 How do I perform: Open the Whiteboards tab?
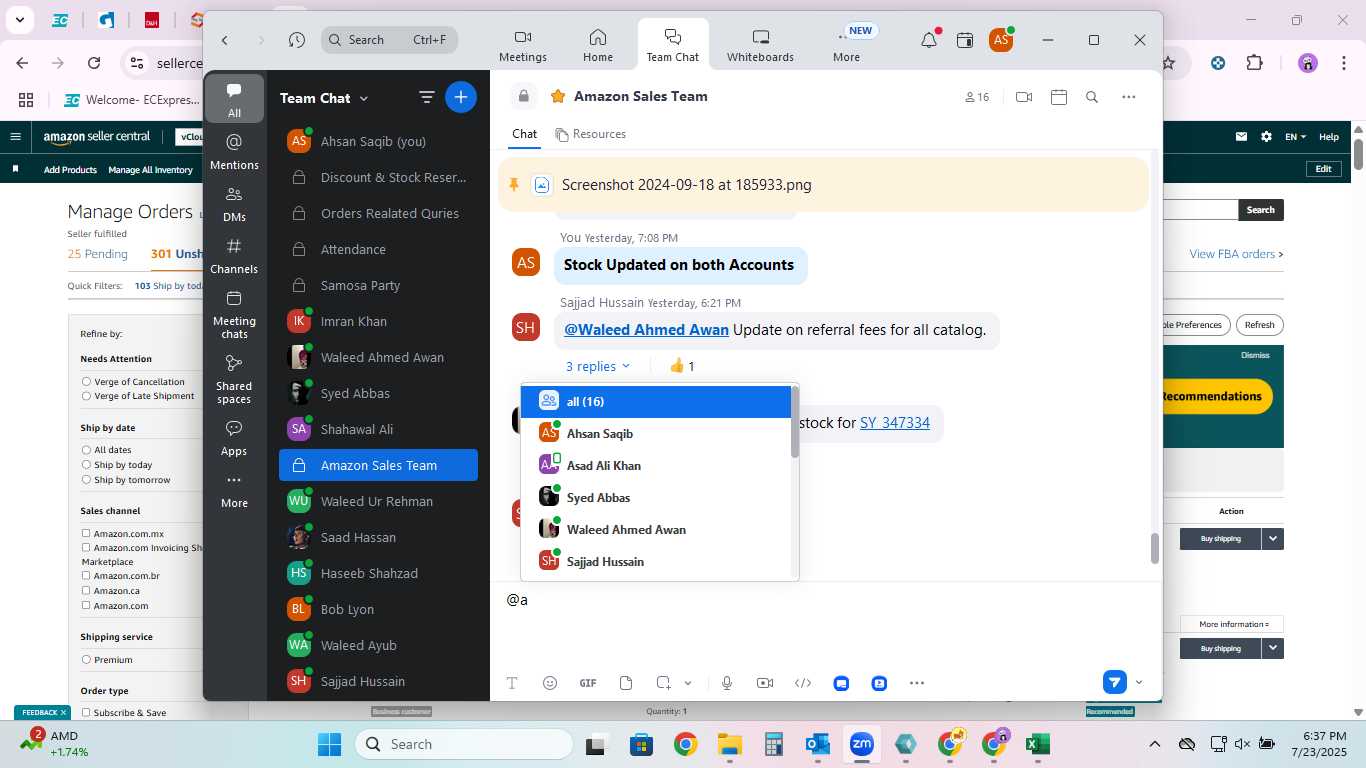coord(760,45)
